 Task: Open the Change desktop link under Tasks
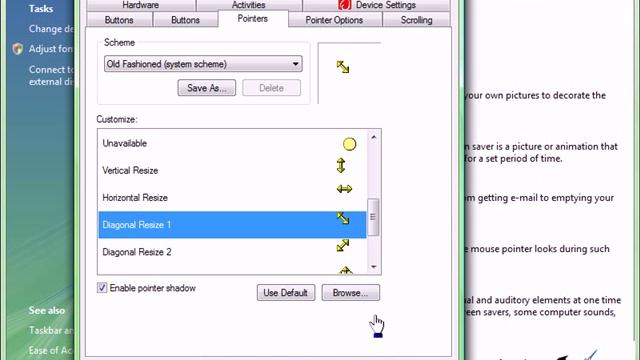tap(51, 29)
